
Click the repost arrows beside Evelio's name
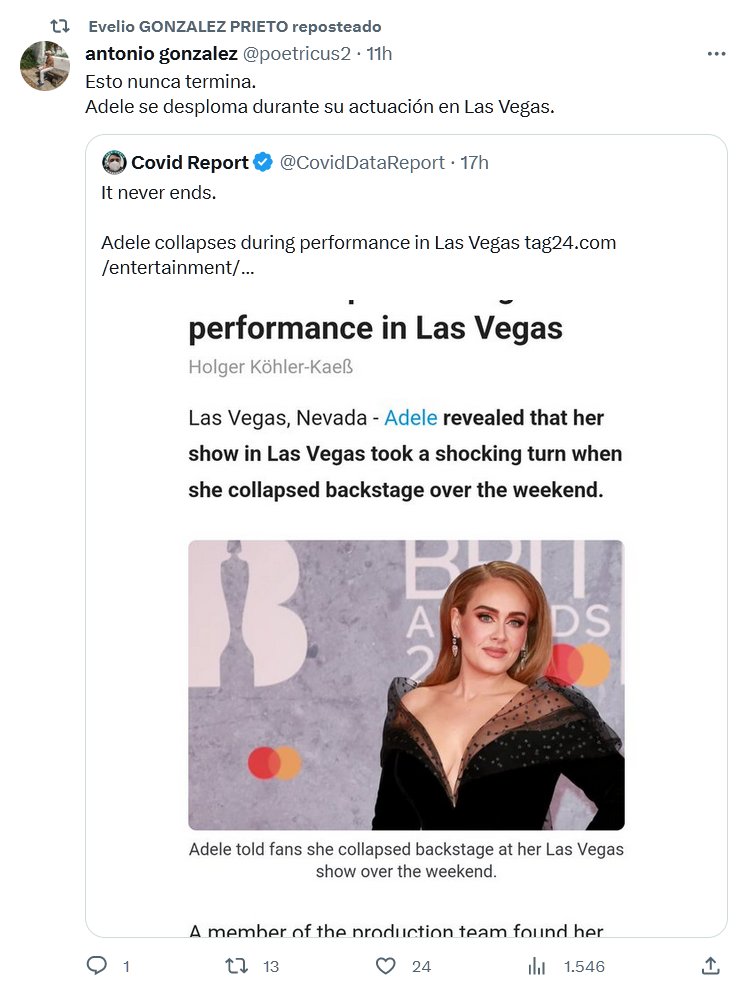pyautogui.click(x=60, y=26)
